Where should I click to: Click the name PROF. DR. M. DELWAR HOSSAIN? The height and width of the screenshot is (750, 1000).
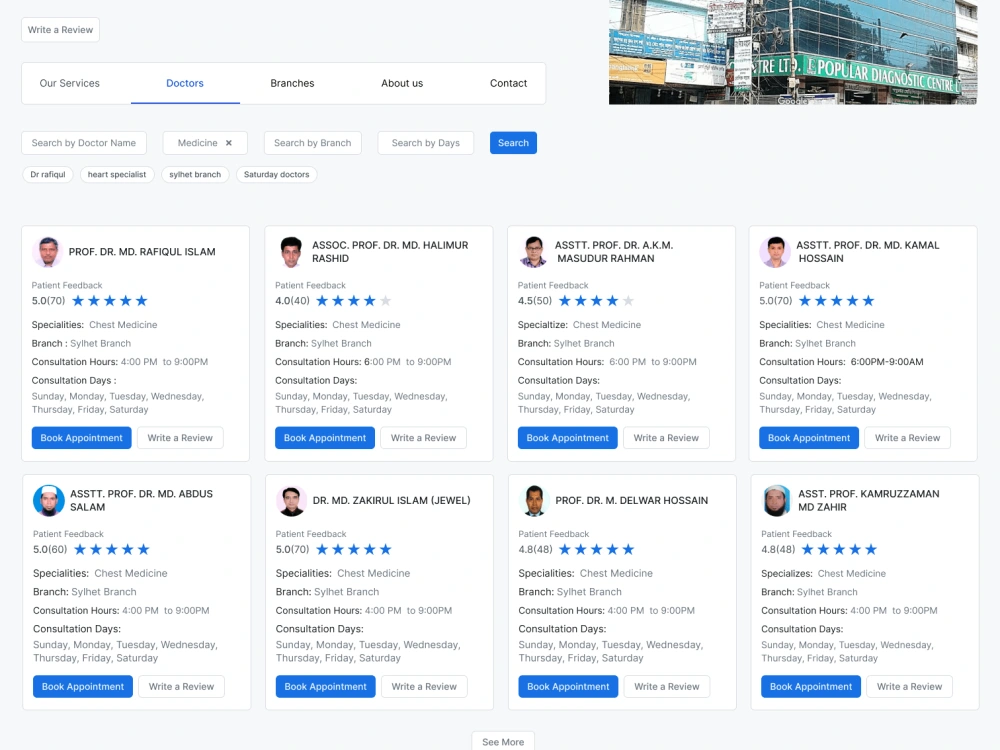(x=631, y=501)
